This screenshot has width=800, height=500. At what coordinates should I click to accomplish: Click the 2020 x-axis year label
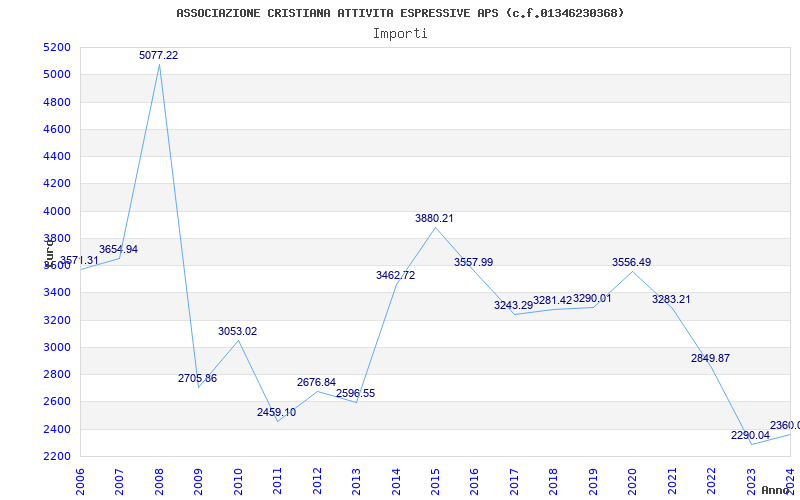(x=633, y=481)
